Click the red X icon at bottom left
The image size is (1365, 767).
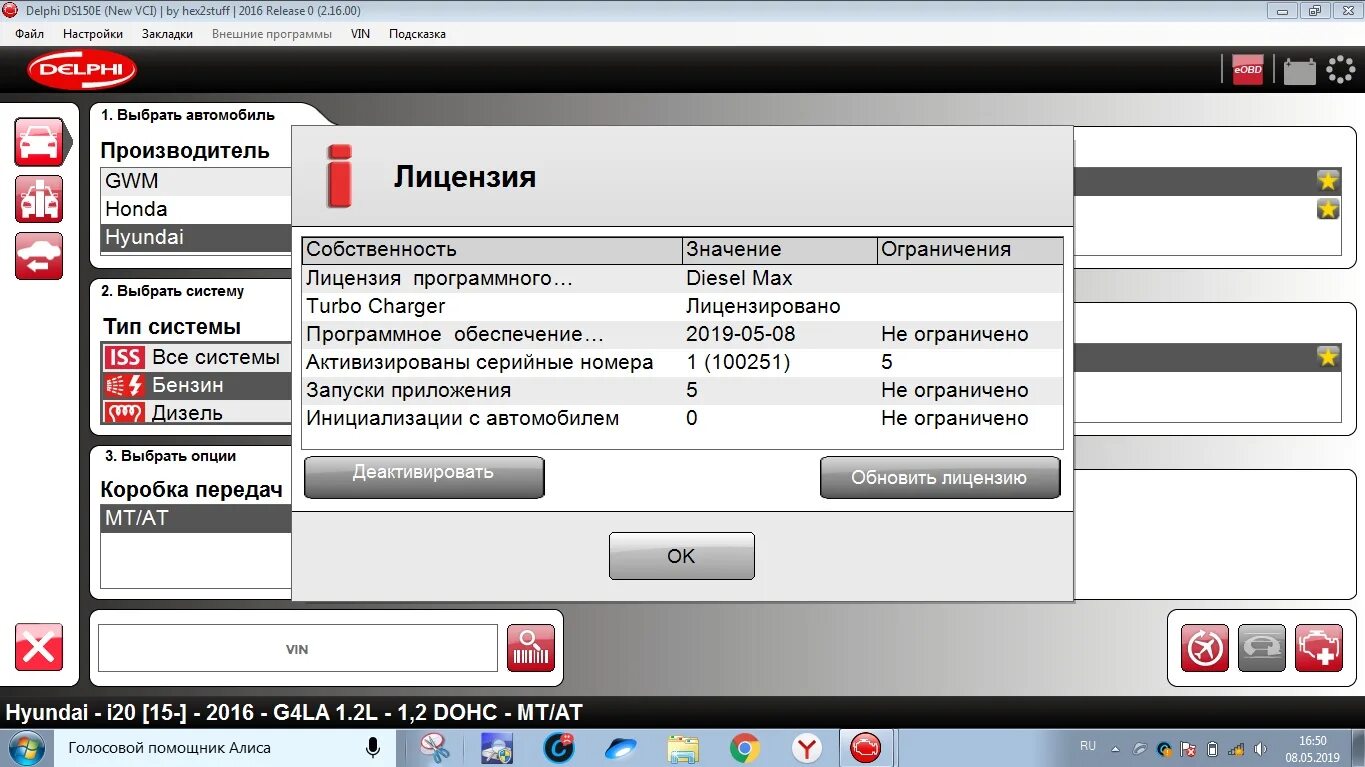(x=39, y=647)
